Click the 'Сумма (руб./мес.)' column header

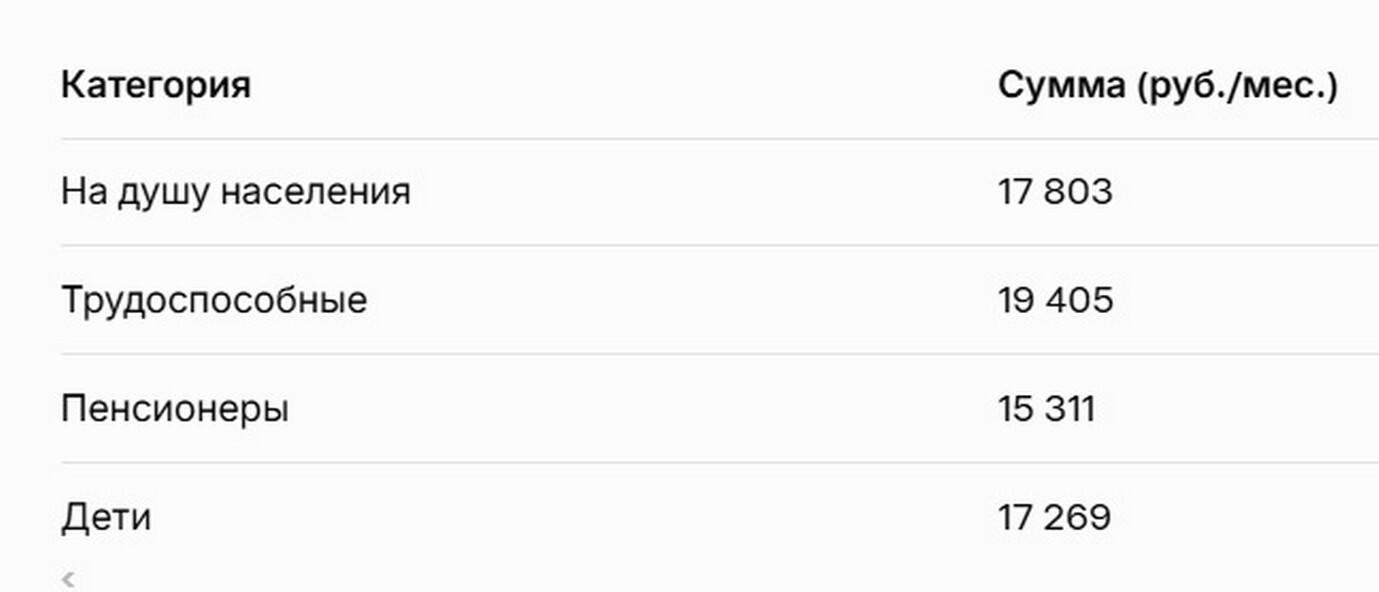(x=1167, y=86)
